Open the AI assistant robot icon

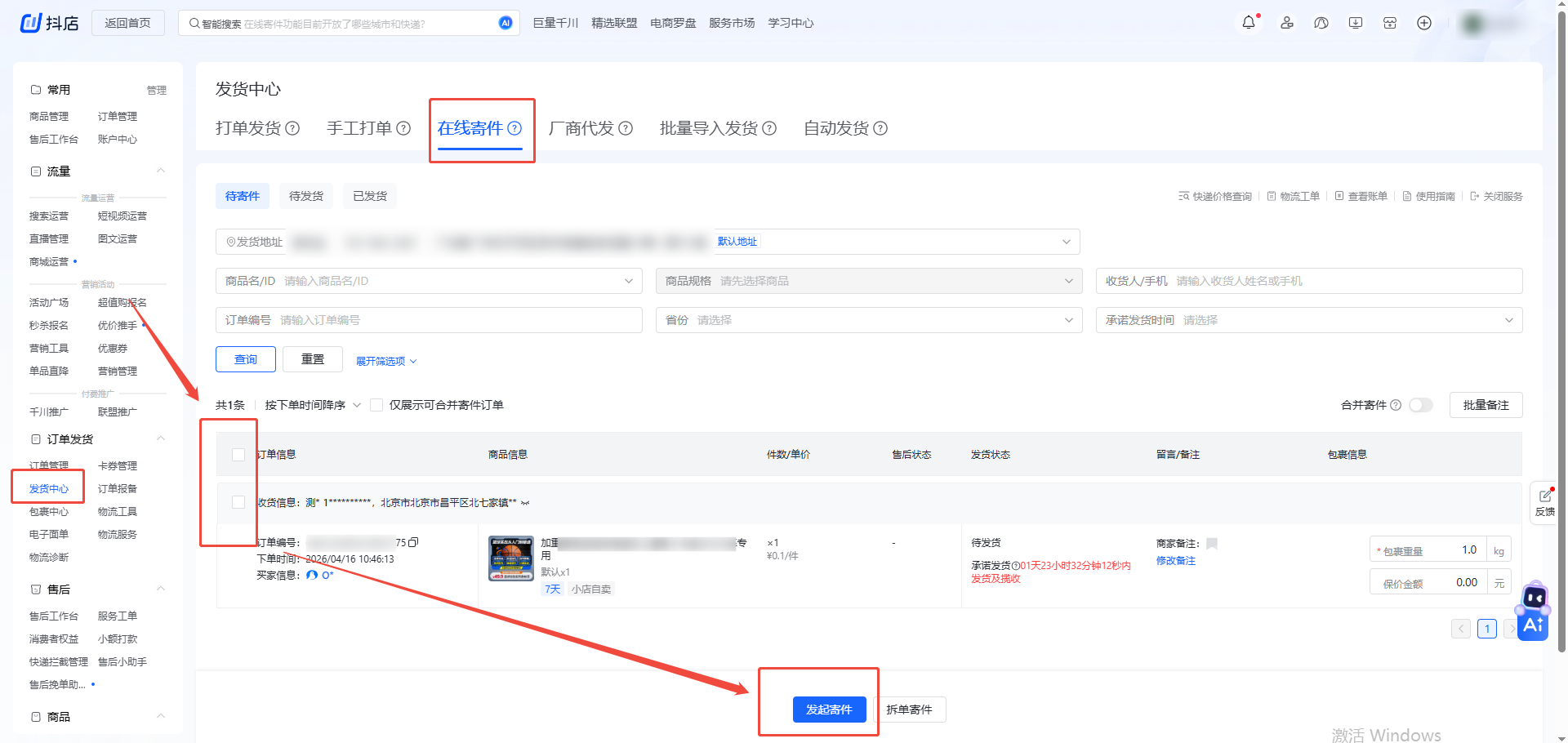(1533, 612)
